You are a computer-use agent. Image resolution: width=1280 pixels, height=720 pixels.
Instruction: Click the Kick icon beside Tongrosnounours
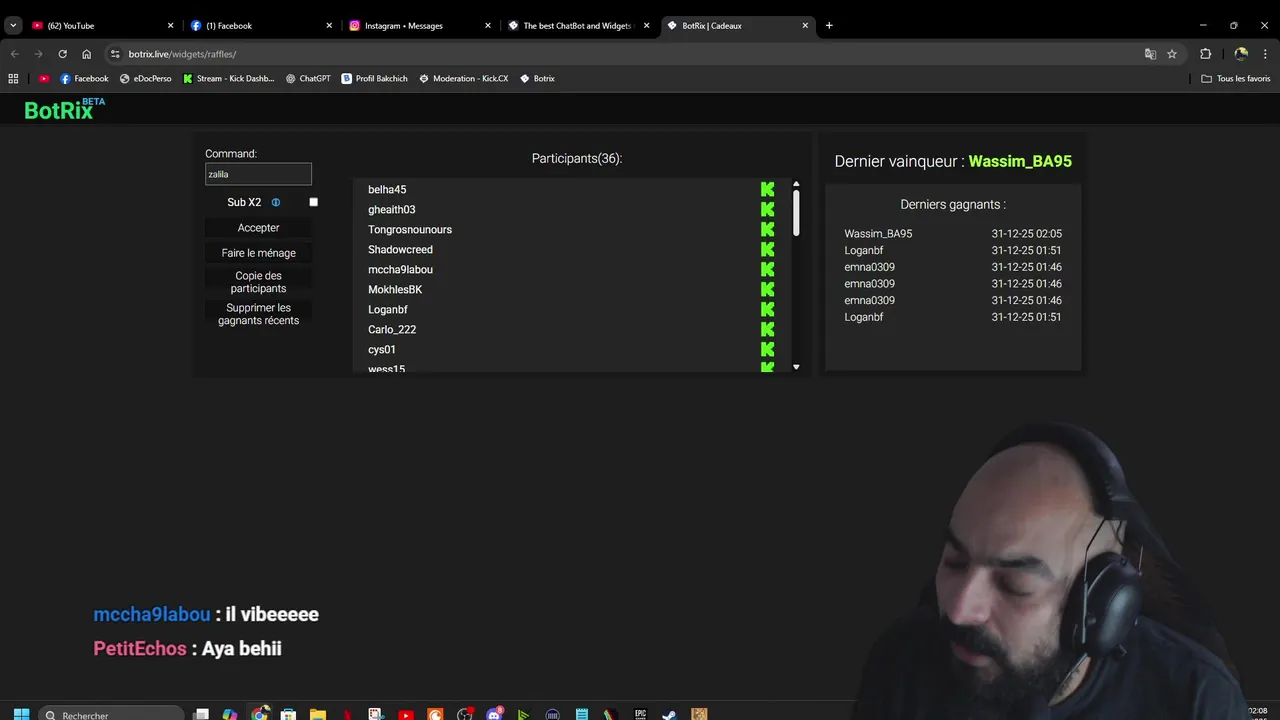767,229
